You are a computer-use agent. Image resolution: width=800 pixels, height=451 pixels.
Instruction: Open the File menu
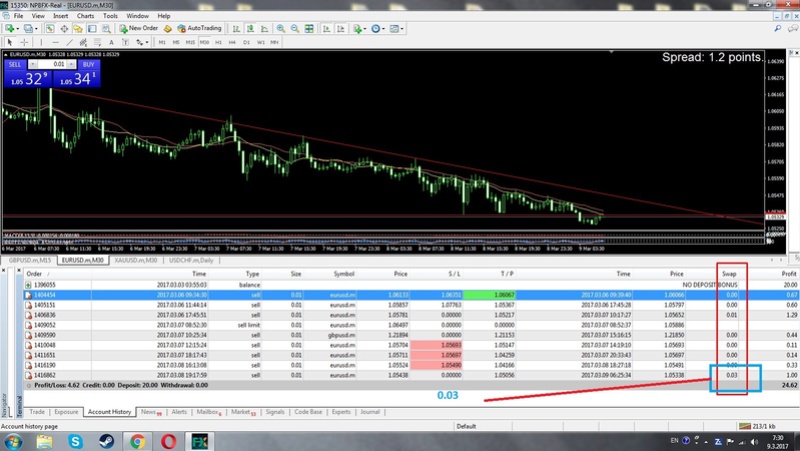pos(19,16)
